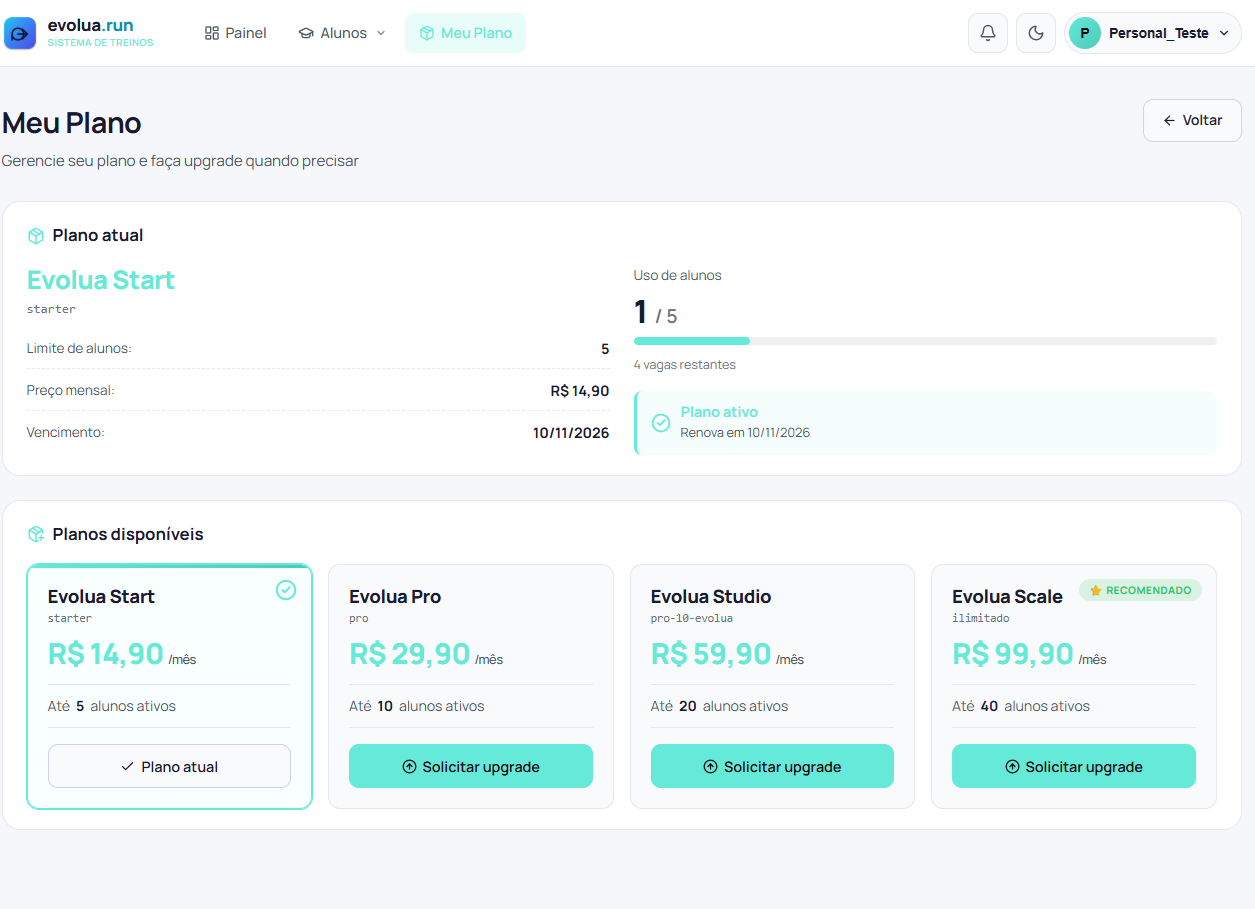The height and width of the screenshot is (909, 1255).
Task: Click the cube icon beside Plano atual
Action: click(36, 236)
